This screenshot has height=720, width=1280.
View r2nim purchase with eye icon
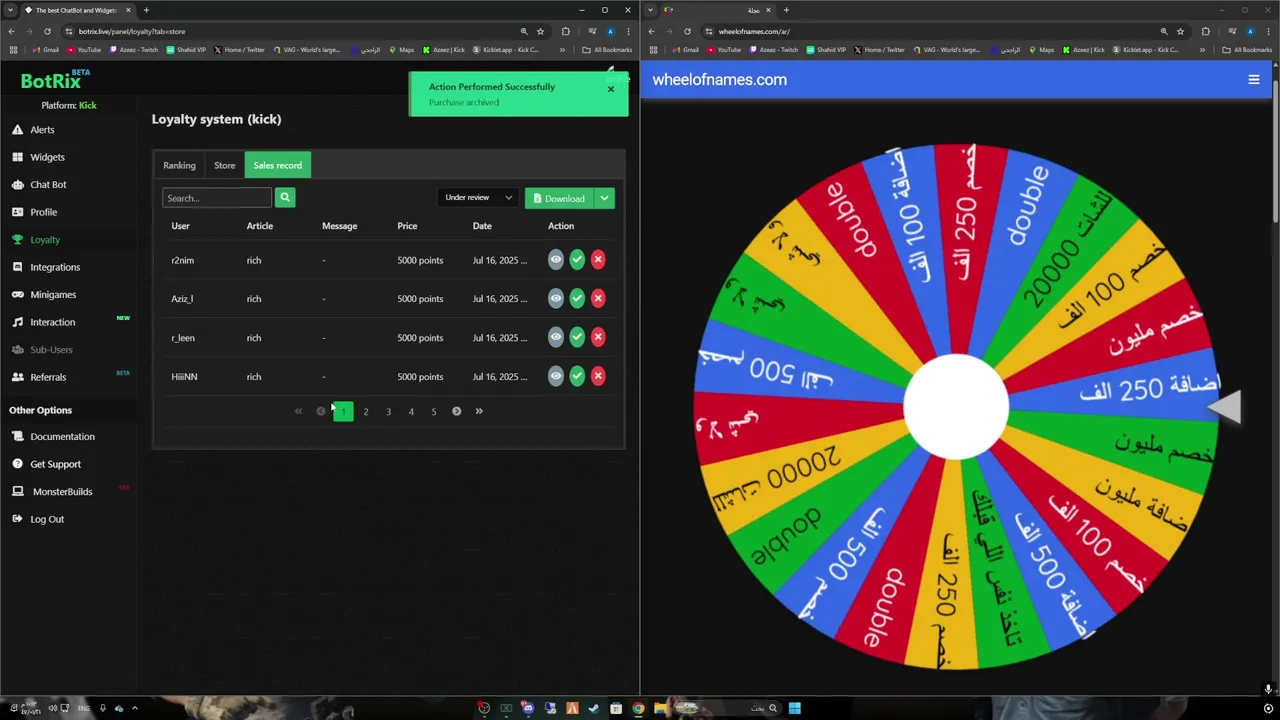pyautogui.click(x=556, y=260)
